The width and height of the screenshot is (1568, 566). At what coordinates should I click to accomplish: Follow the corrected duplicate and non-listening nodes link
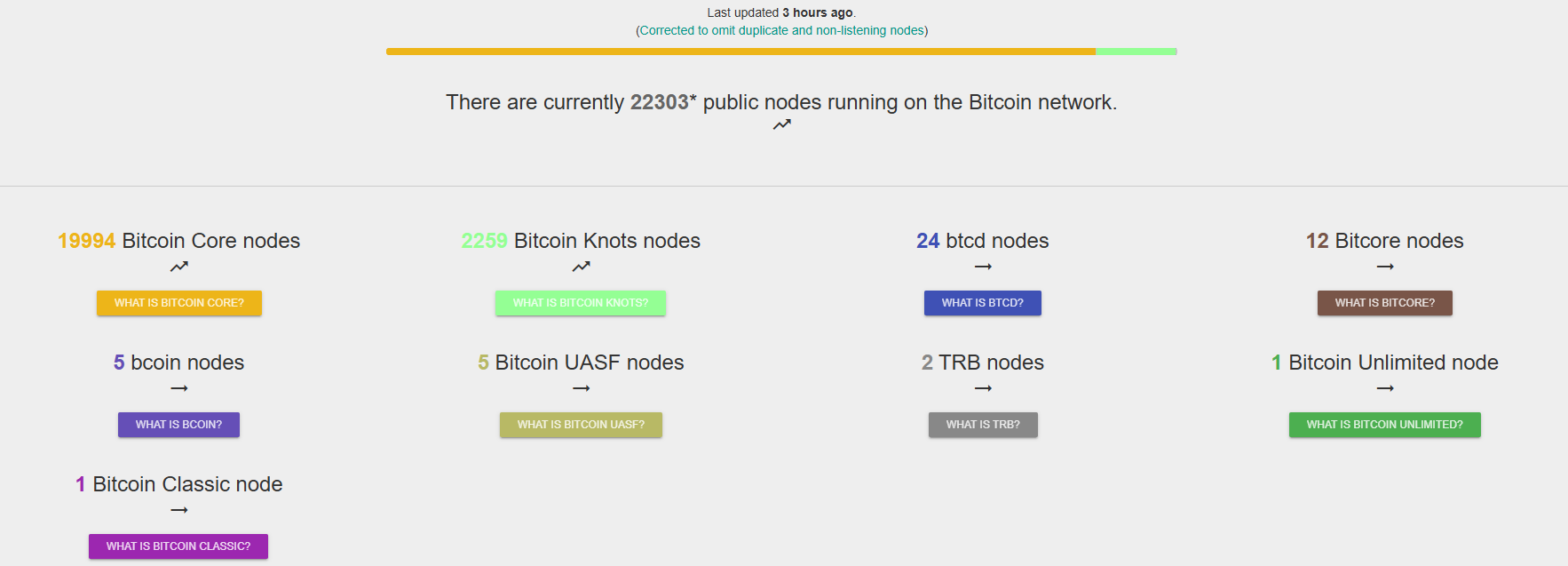click(781, 30)
